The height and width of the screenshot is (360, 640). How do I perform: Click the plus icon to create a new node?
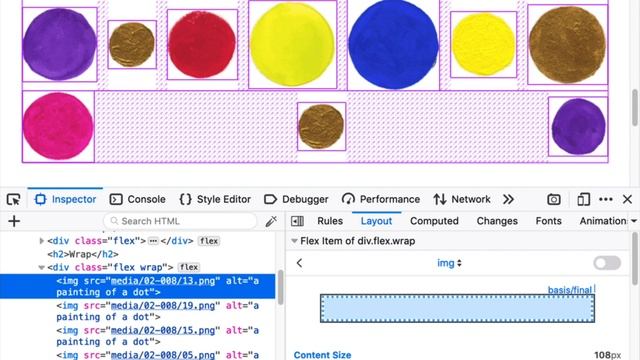tap(14, 221)
